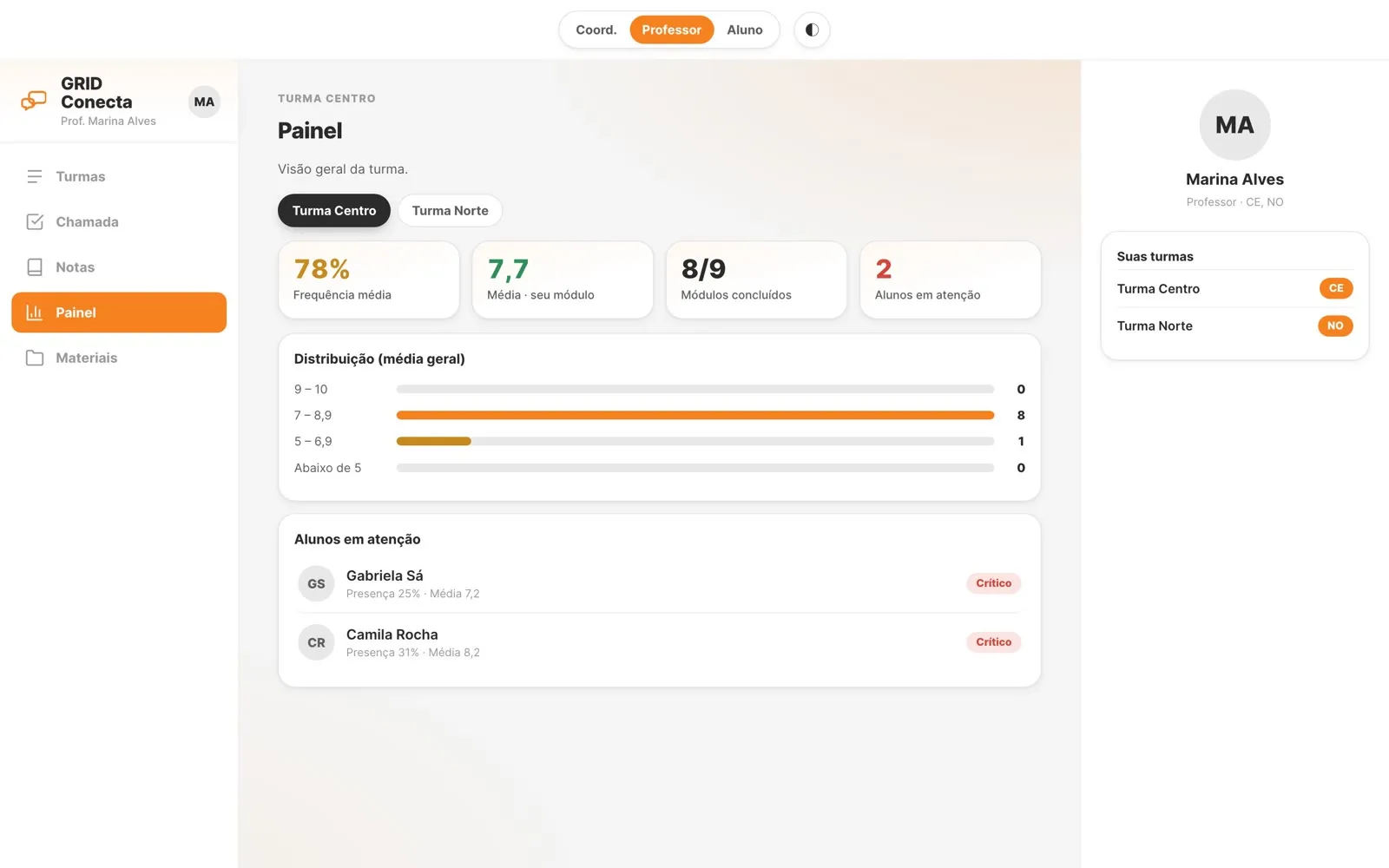
Task: Click Crítico badge for Camila Rocha
Action: pyautogui.click(x=993, y=642)
